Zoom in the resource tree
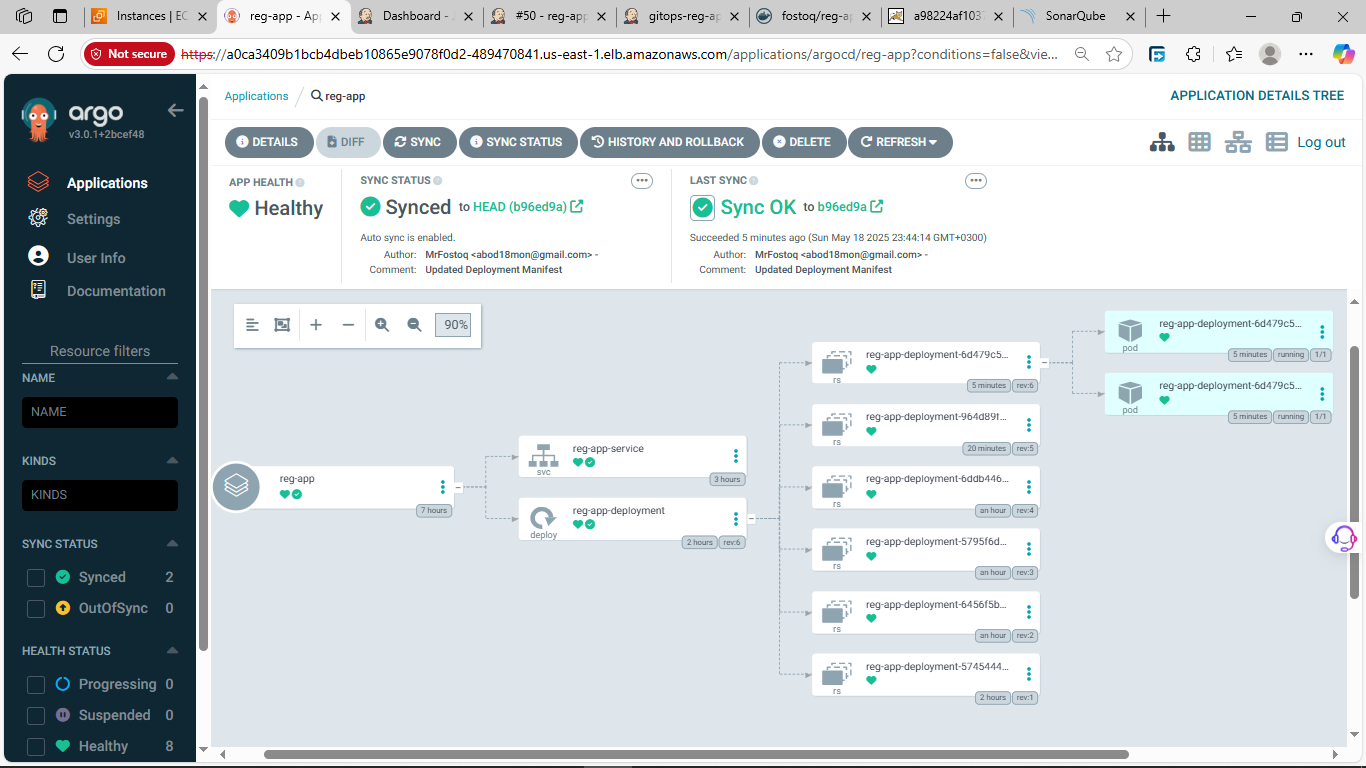Image resolution: width=1366 pixels, height=768 pixels. [x=382, y=325]
